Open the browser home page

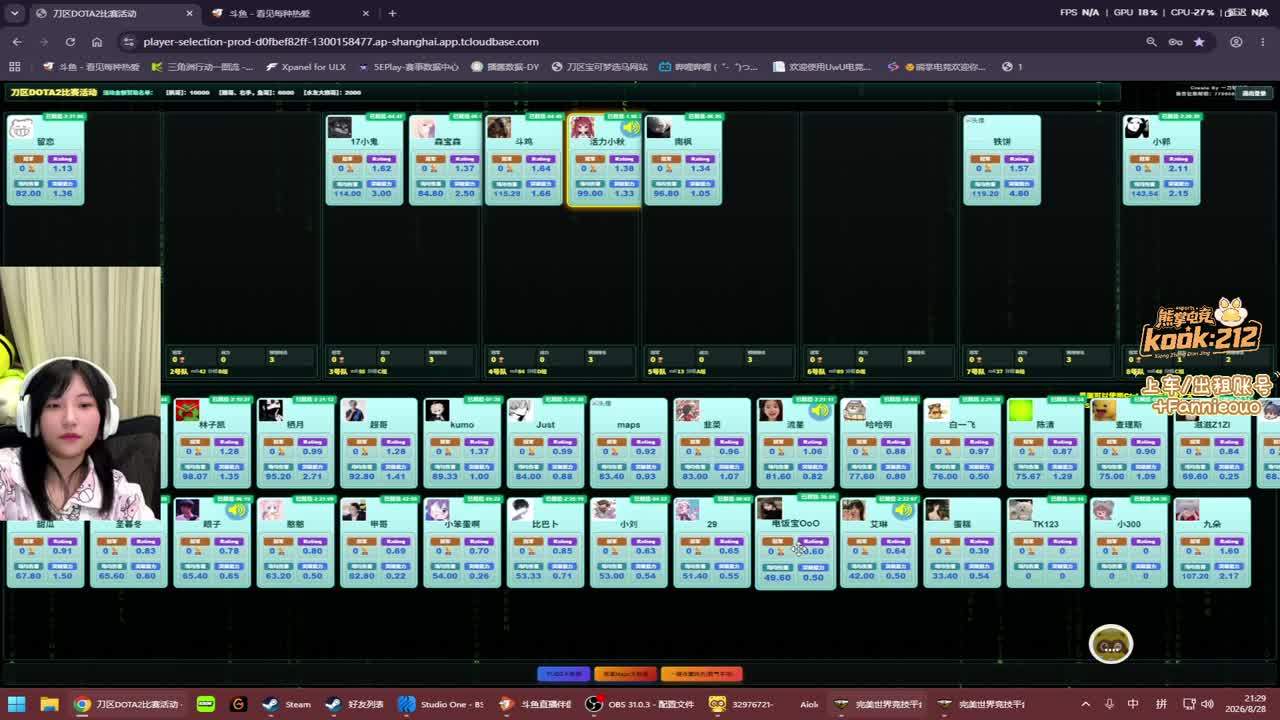(97, 42)
